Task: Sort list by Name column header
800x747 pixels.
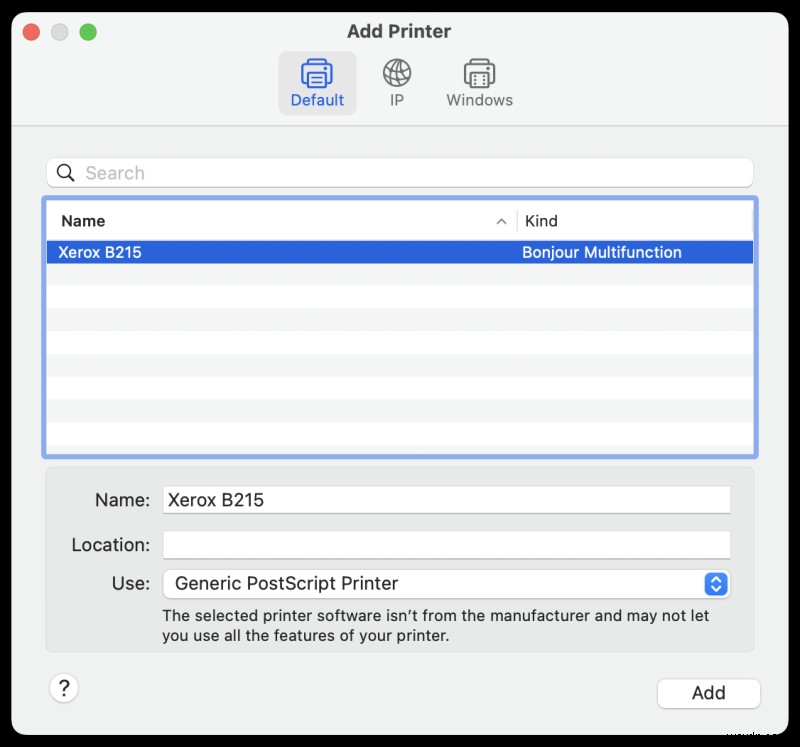Action: pos(83,221)
